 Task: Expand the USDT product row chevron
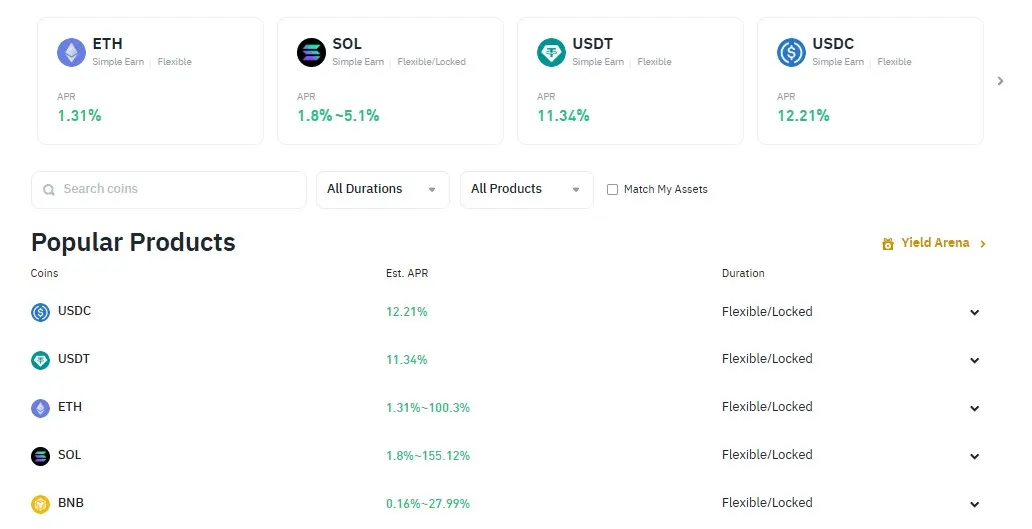(x=975, y=361)
